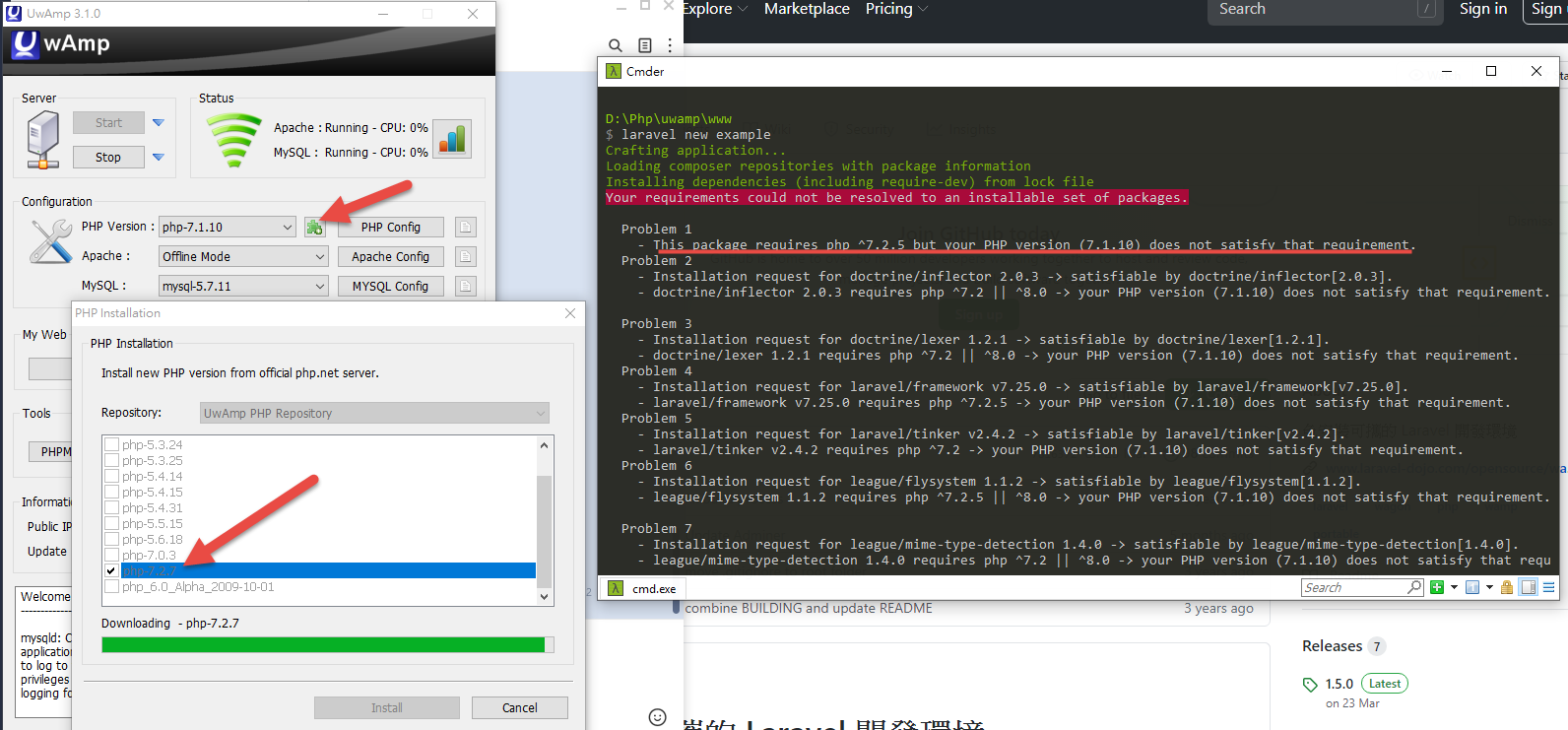Click the release tag icon near 1.5.0
The image size is (1568, 730).
(1310, 685)
